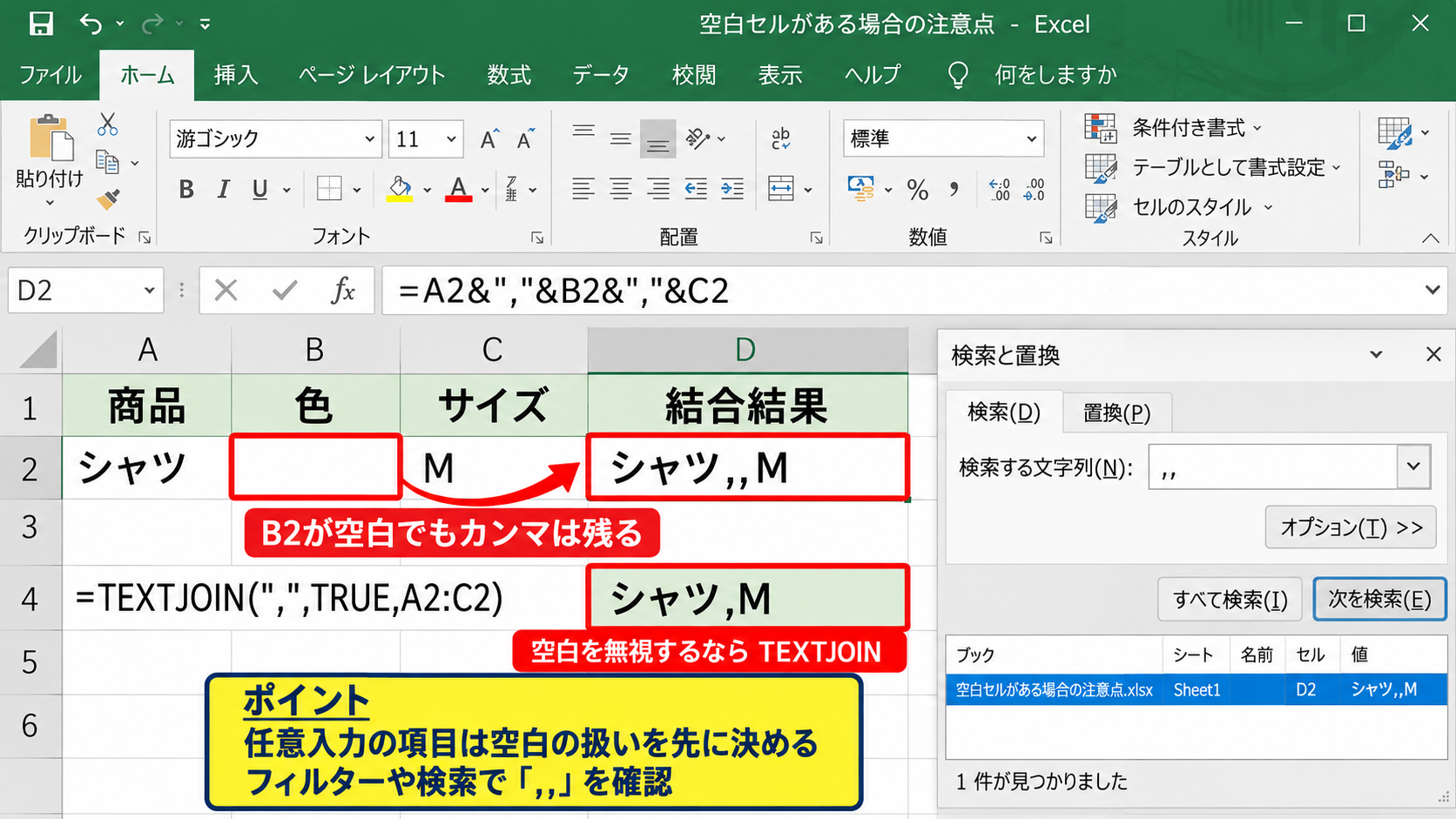Center text horizontally
The height and width of the screenshot is (819, 1456).
pyautogui.click(x=621, y=188)
